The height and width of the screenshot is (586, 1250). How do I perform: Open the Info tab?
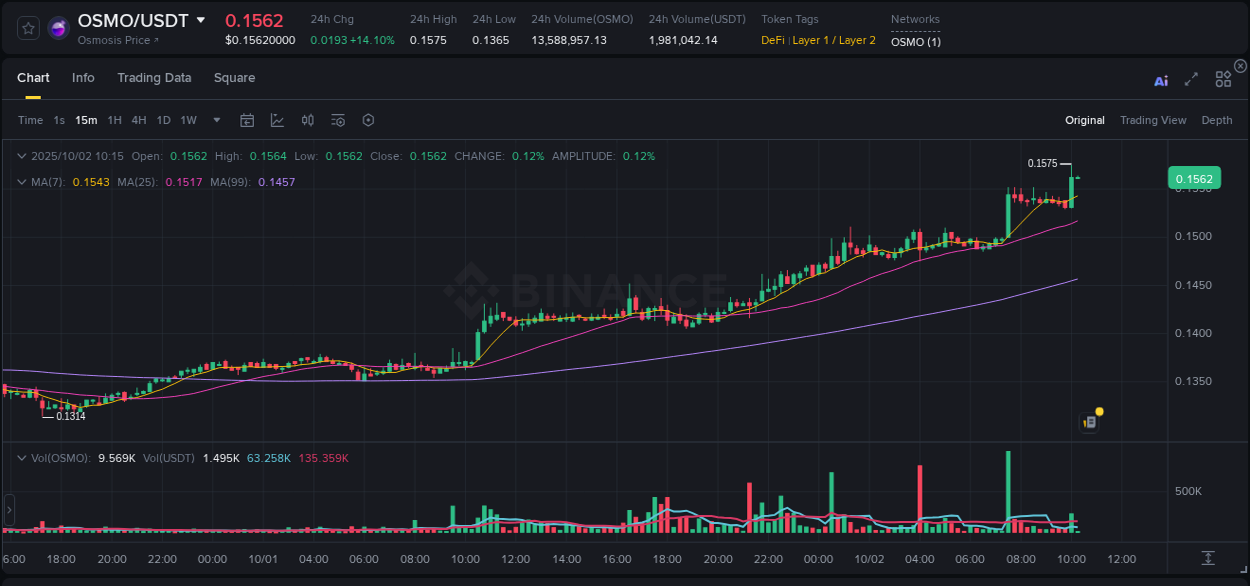coord(83,77)
